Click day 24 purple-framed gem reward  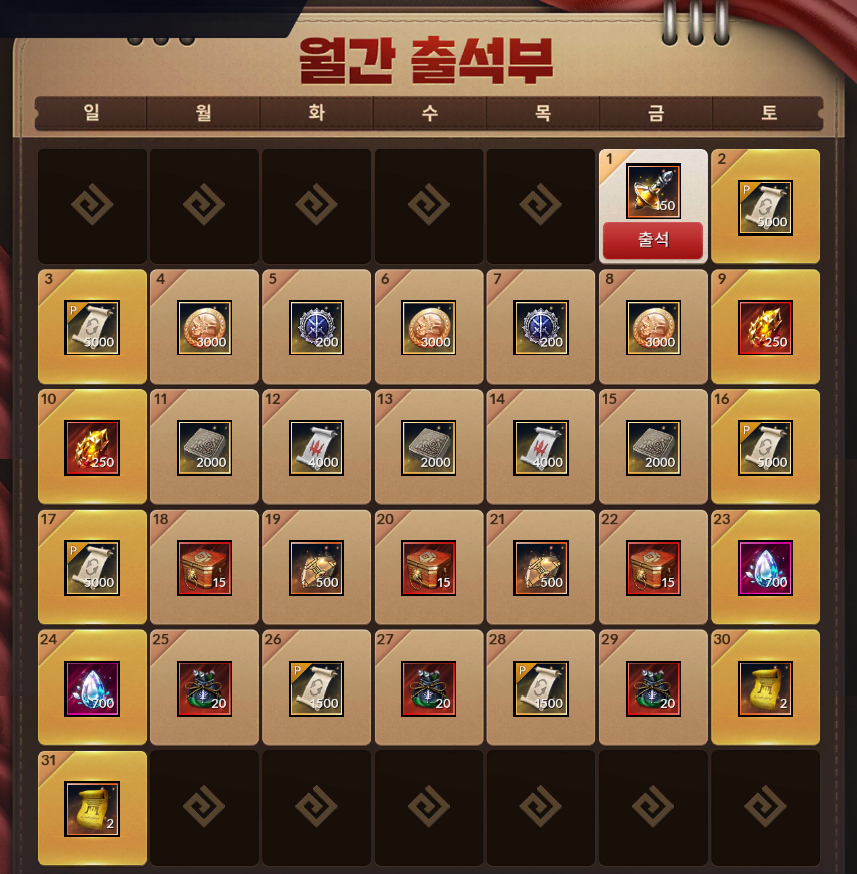(92, 688)
